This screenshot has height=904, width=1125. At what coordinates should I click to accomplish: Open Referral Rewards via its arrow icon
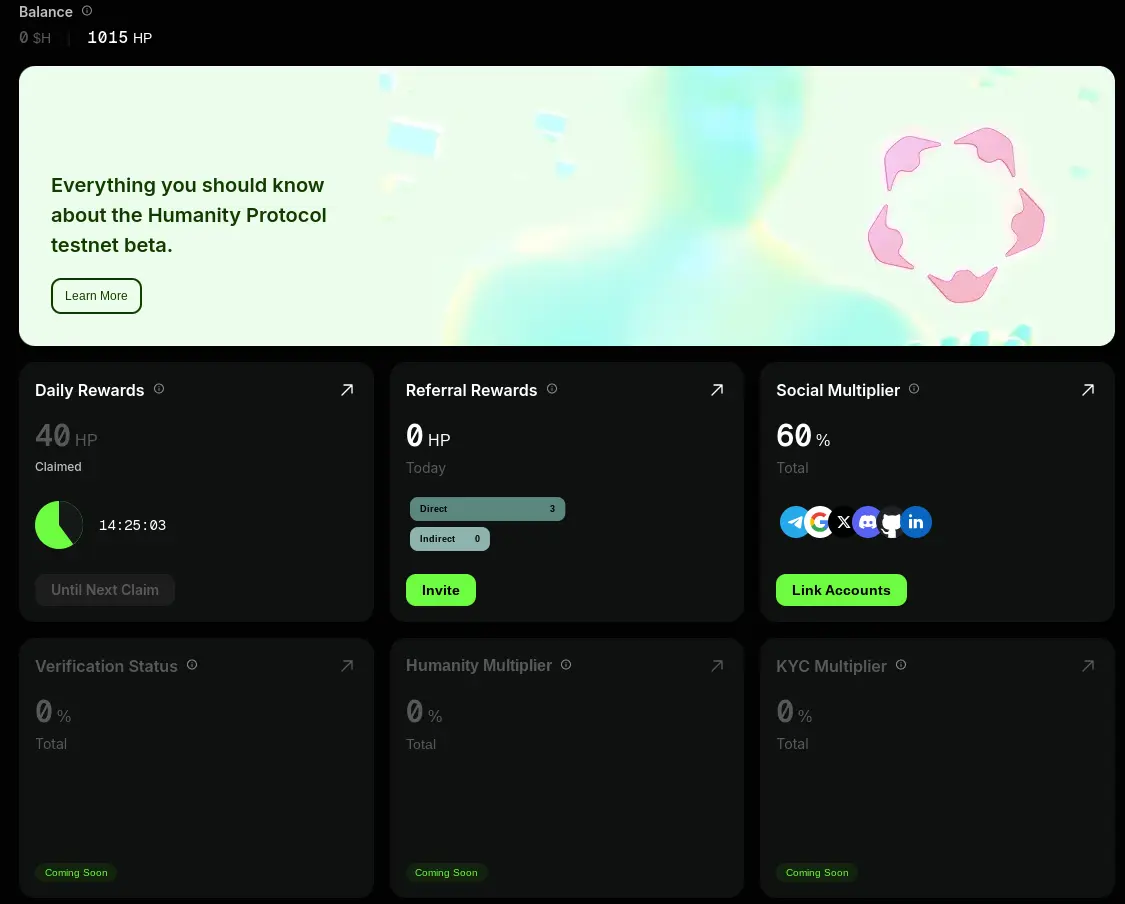tap(717, 390)
